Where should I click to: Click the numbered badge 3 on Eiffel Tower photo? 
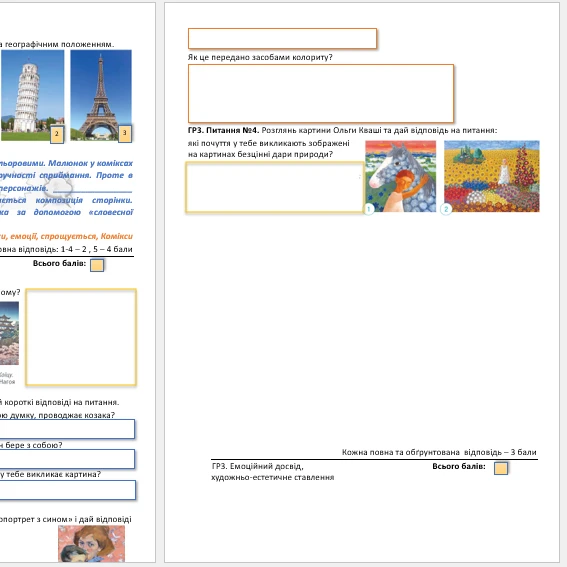click(x=125, y=133)
